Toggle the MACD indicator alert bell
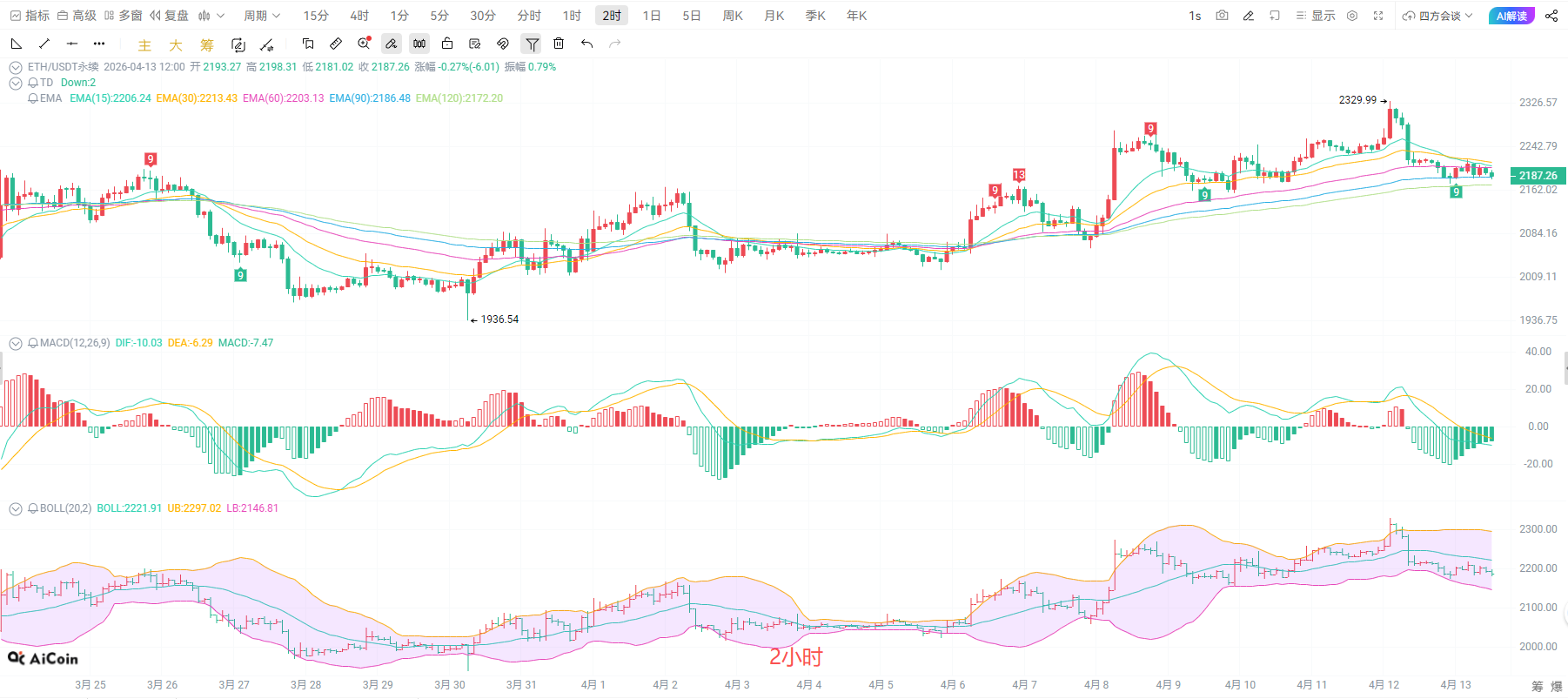Viewport: 1568px width, 699px height. (x=33, y=343)
